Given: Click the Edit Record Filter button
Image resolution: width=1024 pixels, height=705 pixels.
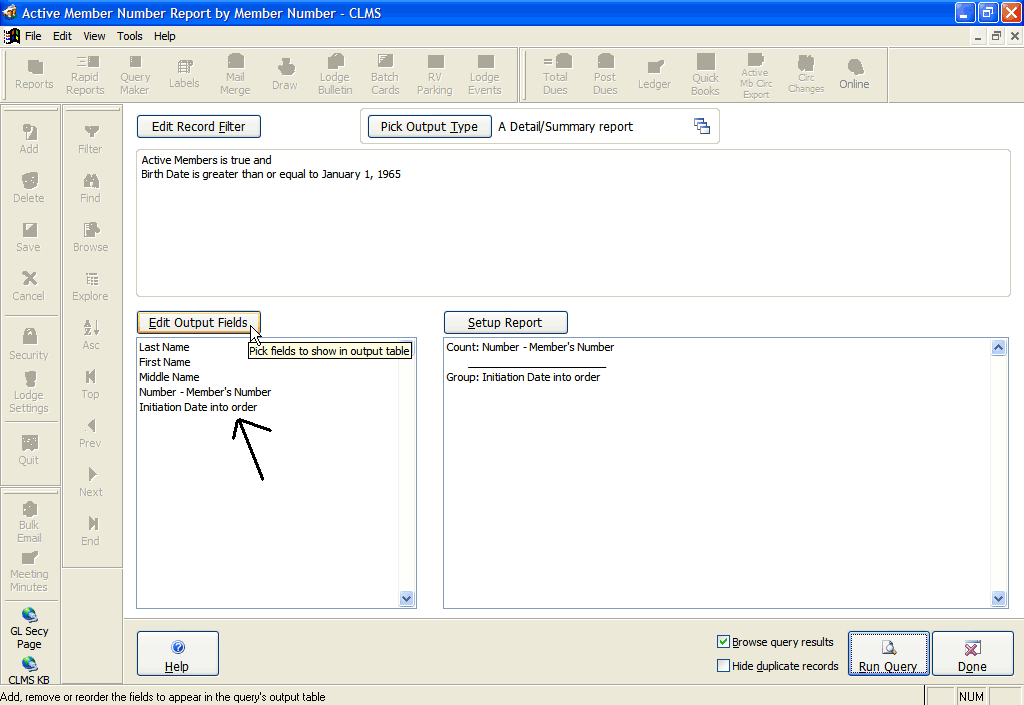Looking at the screenshot, I should pos(198,127).
